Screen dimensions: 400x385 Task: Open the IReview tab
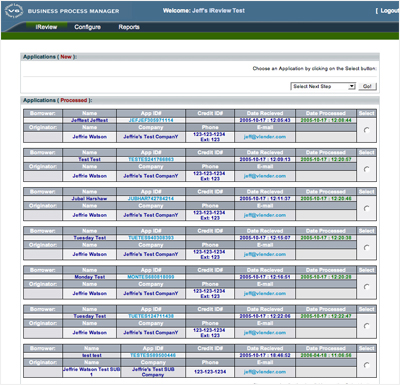point(46,27)
